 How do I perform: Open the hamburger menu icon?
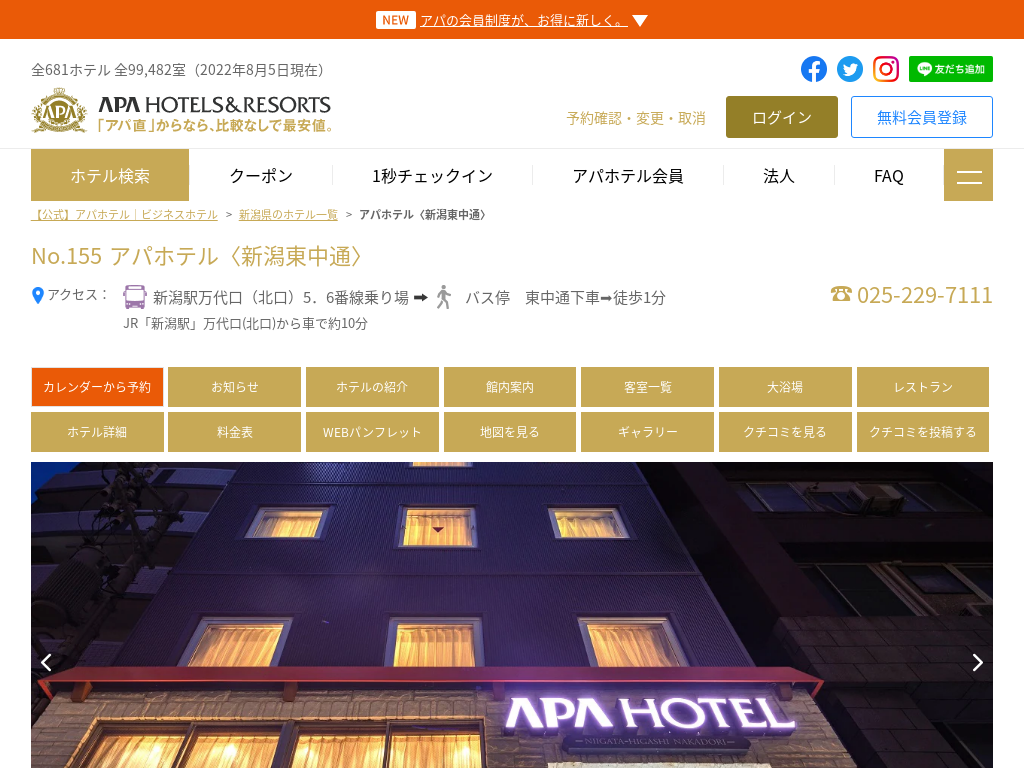click(968, 175)
